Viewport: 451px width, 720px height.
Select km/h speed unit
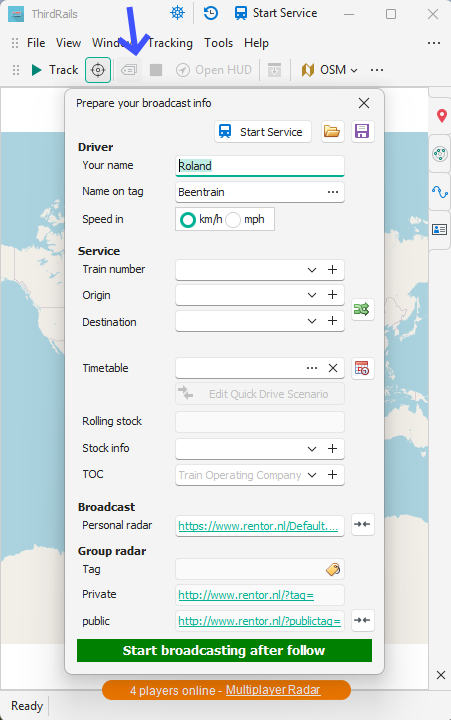tap(202, 219)
